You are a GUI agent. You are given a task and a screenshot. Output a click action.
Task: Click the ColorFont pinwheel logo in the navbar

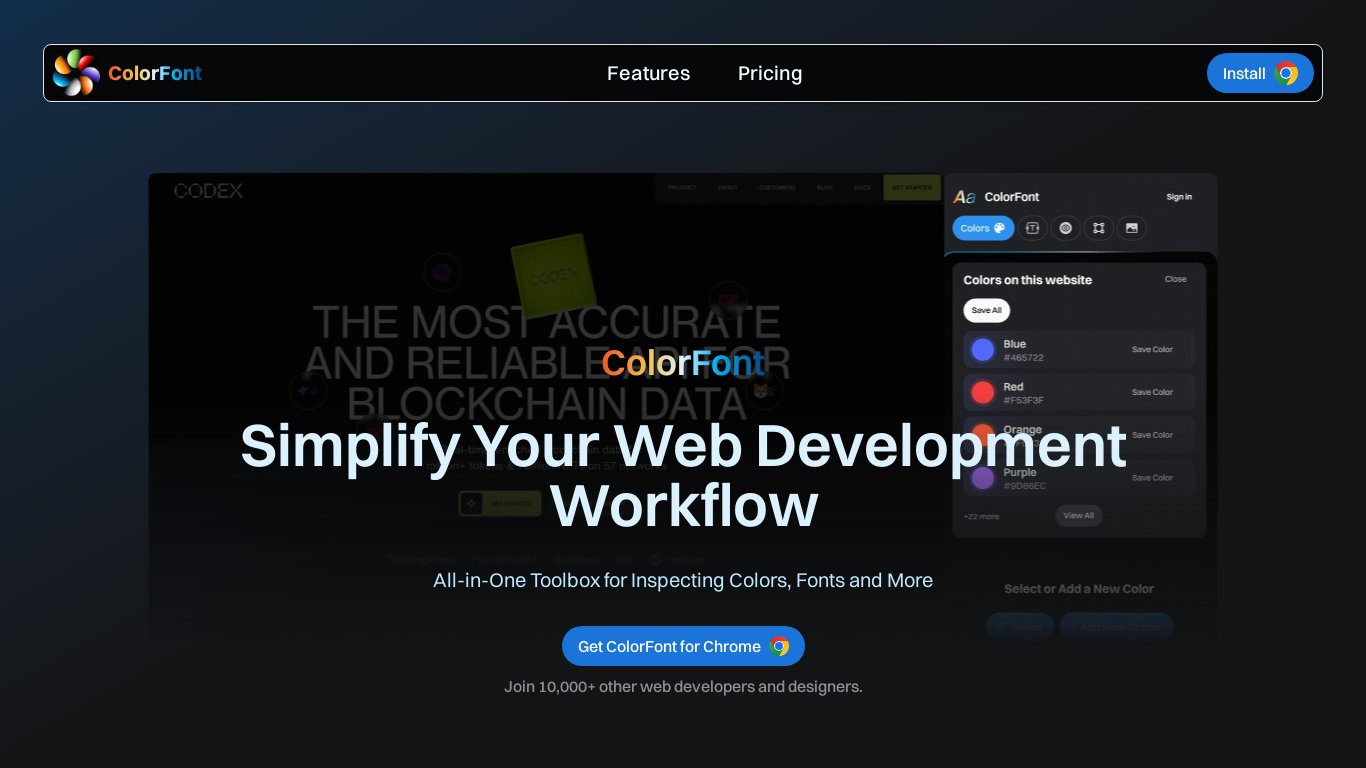76,73
